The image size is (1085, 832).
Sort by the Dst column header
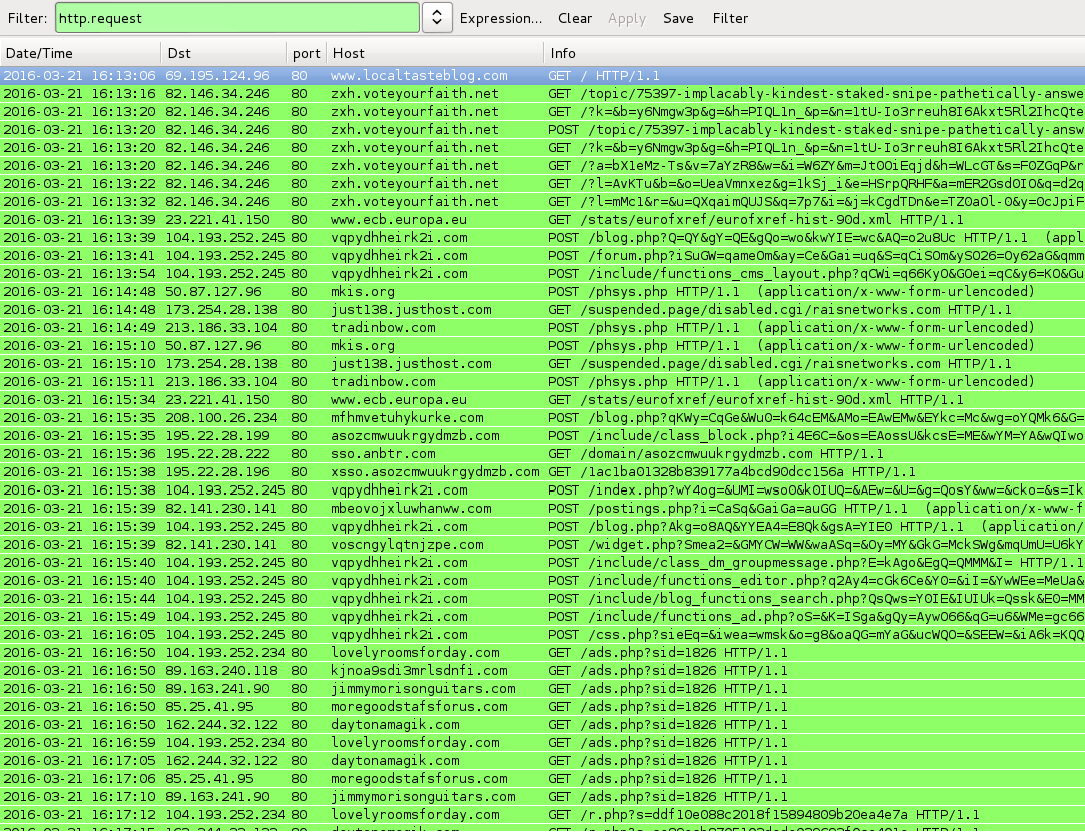pyautogui.click(x=222, y=53)
